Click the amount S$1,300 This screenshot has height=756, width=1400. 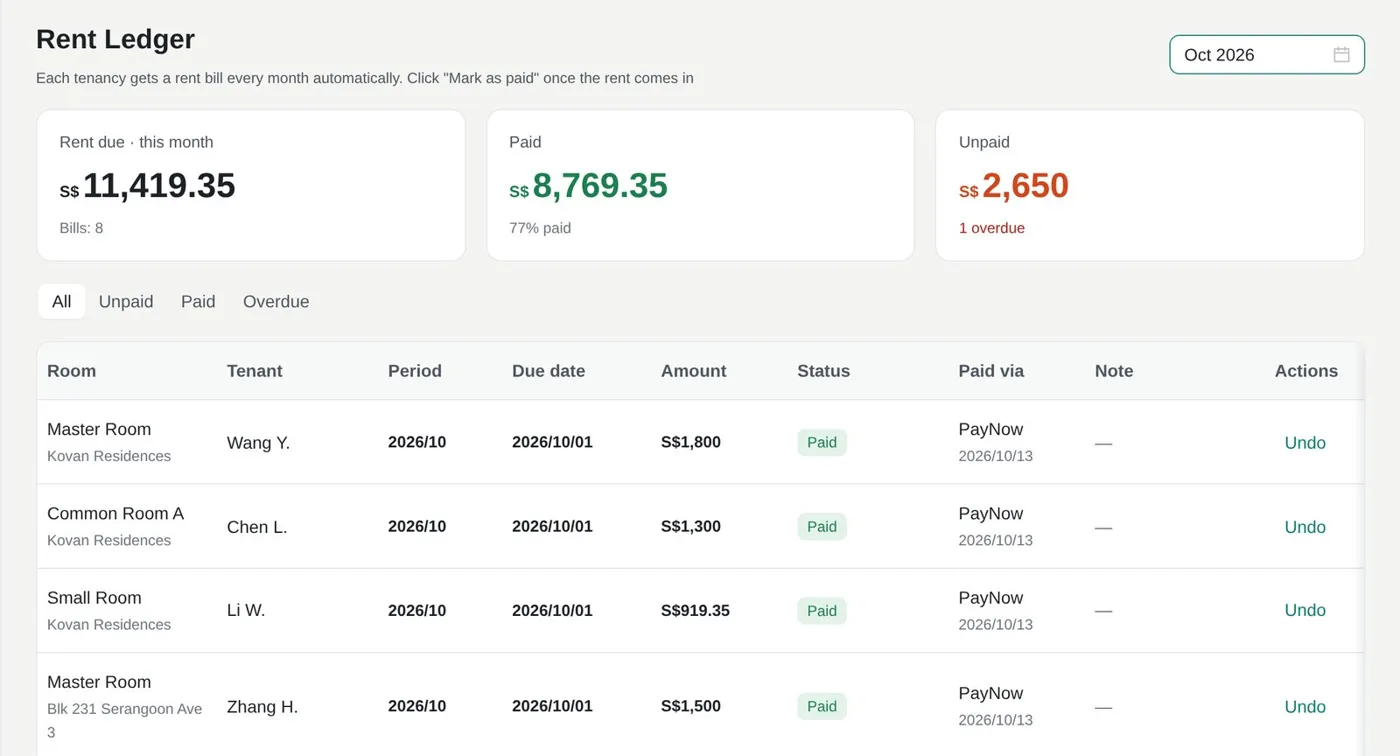click(x=691, y=527)
